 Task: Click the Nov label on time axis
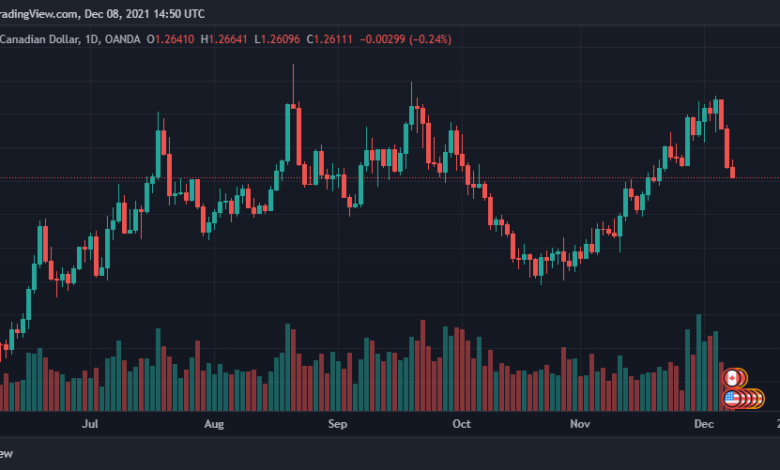[x=580, y=424]
